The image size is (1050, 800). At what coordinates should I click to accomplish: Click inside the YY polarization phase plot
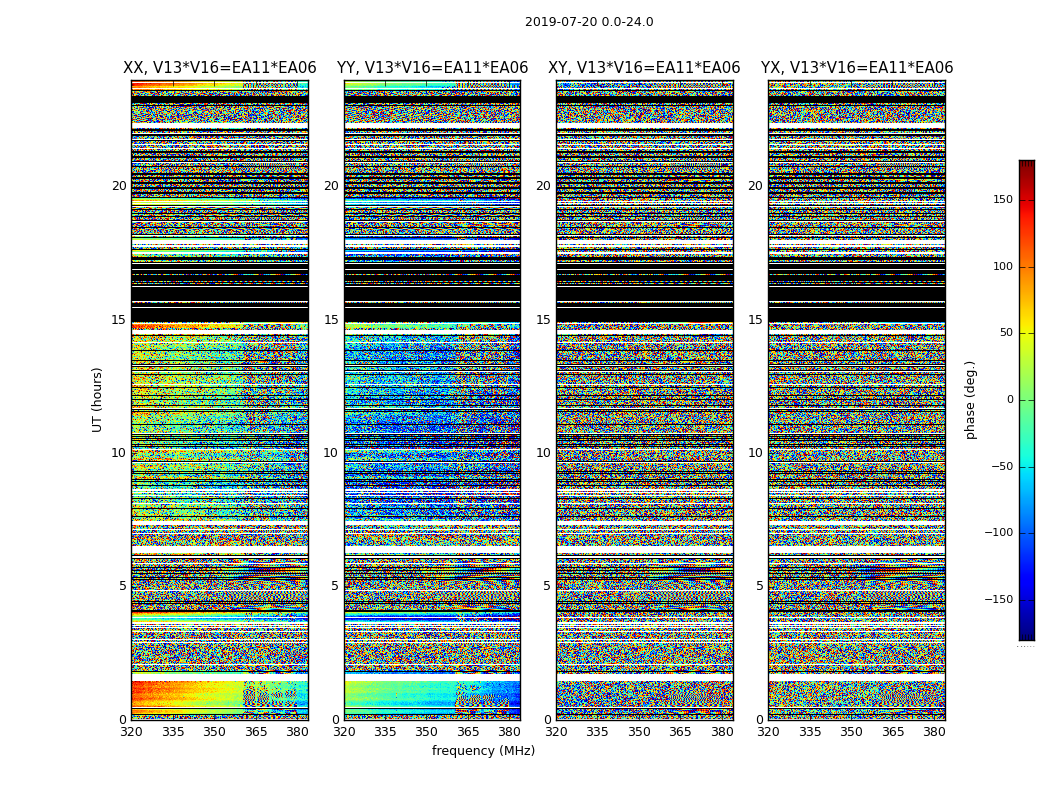433,400
